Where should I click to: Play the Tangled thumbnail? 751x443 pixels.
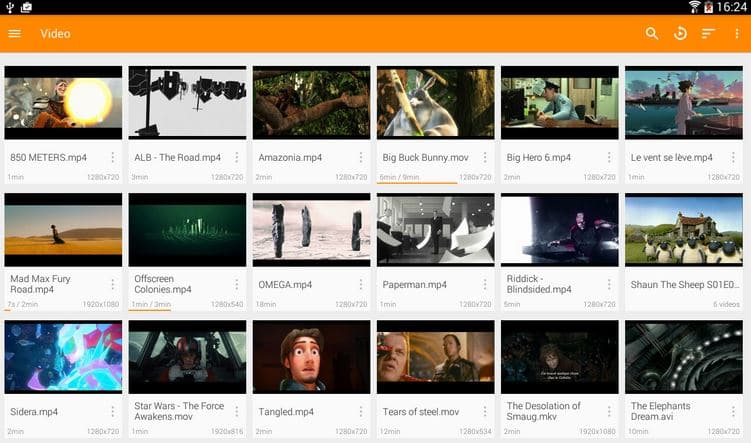(311, 357)
